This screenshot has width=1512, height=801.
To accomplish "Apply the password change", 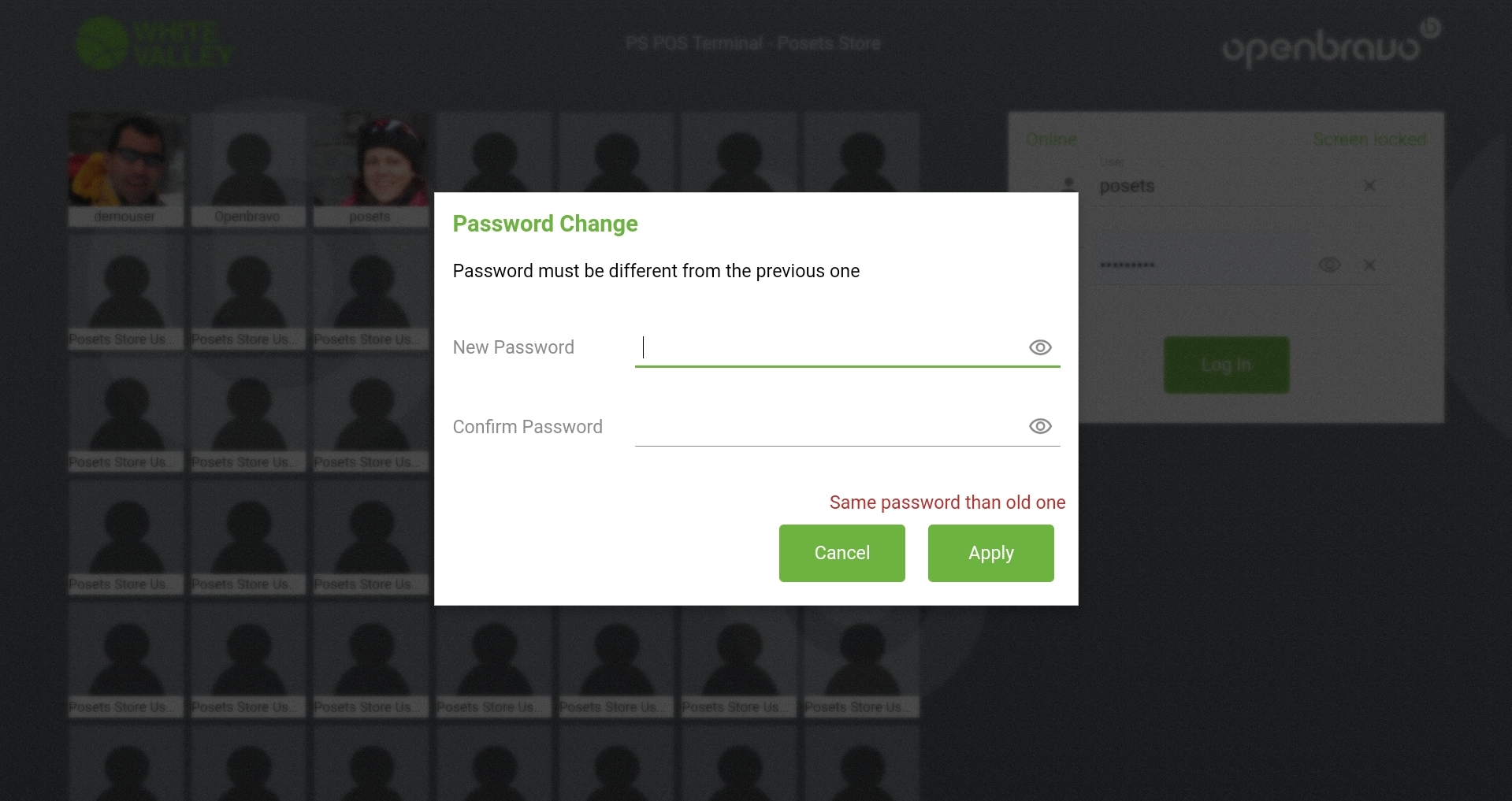I will tap(990, 553).
